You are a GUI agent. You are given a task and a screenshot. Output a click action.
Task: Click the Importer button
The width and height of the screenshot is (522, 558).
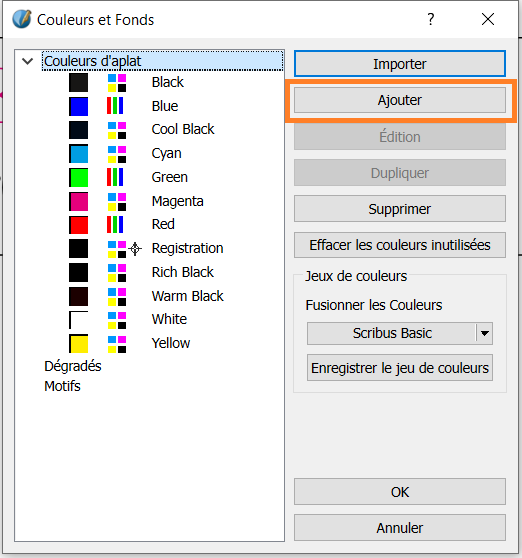point(400,64)
